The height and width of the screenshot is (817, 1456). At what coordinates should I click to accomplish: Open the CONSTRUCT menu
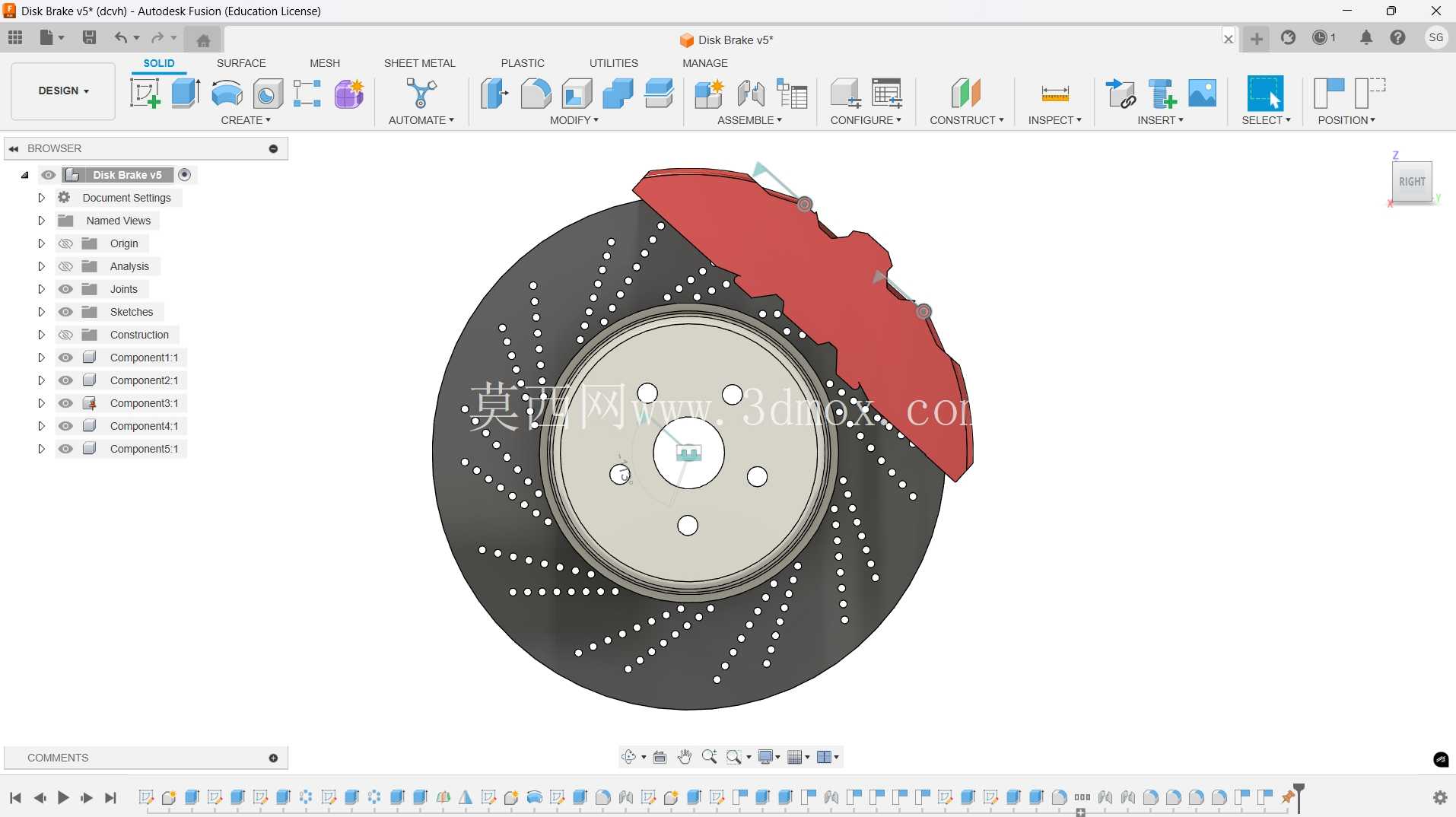[x=966, y=120]
